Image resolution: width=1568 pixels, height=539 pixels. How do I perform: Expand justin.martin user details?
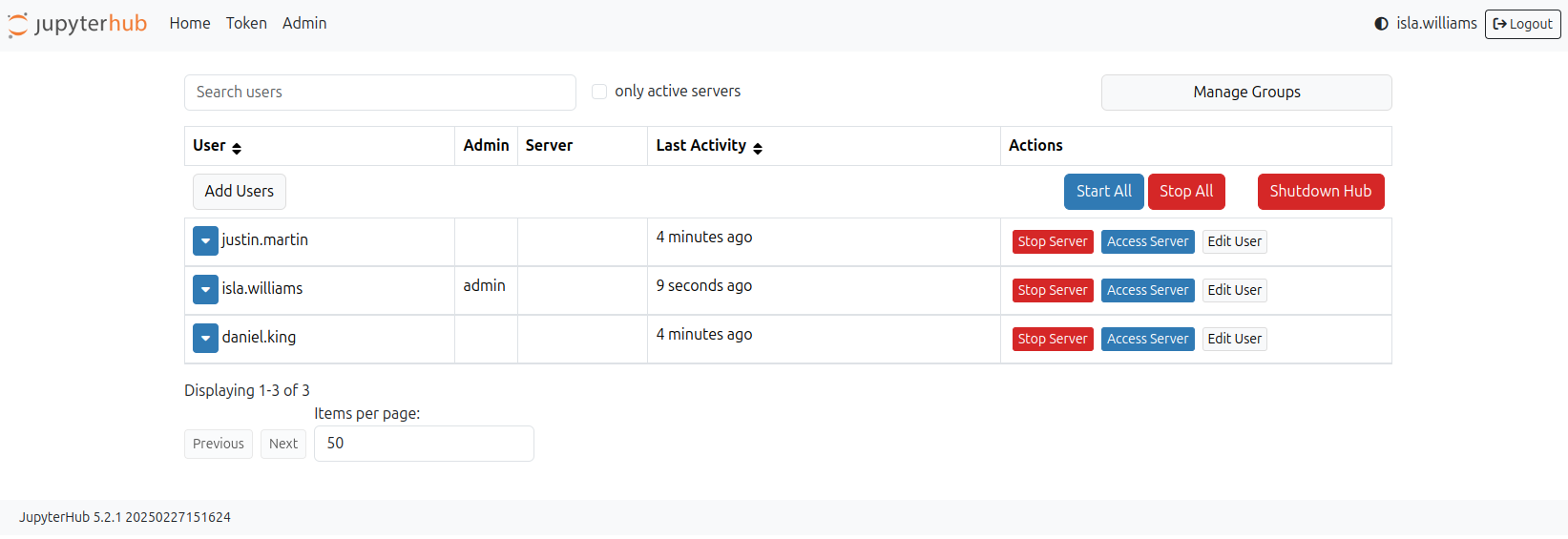pos(205,240)
